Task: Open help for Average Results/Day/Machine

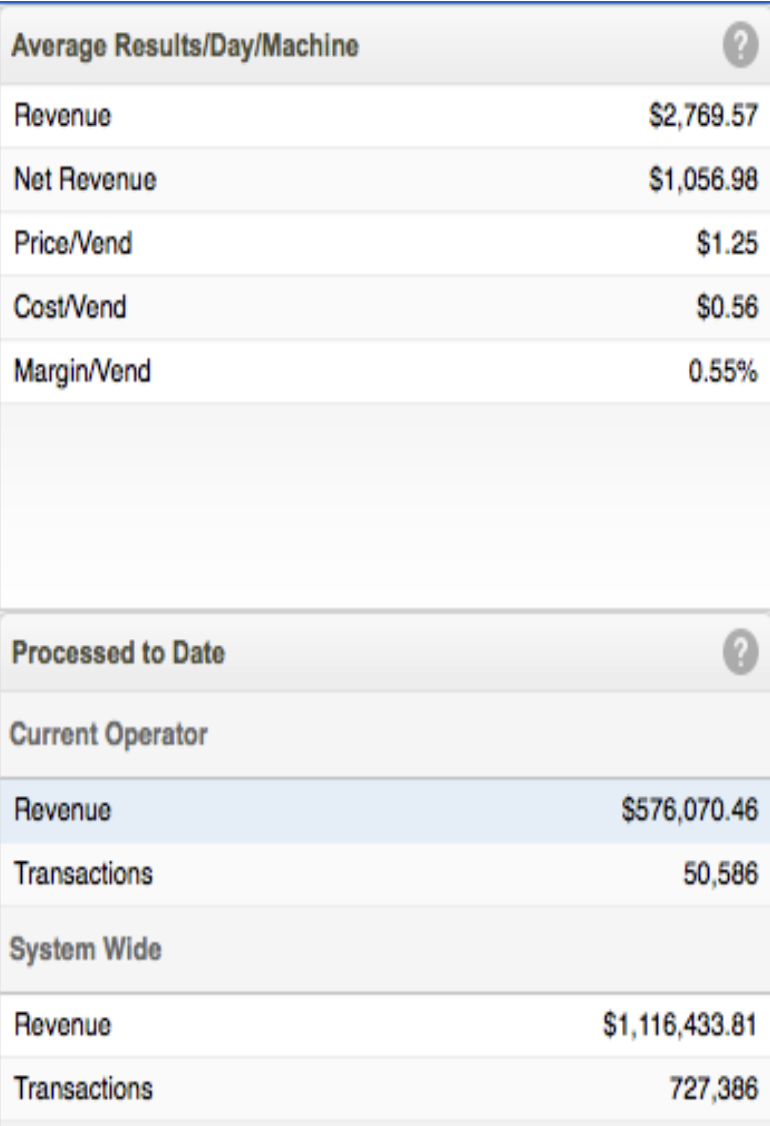Action: click(x=740, y=45)
